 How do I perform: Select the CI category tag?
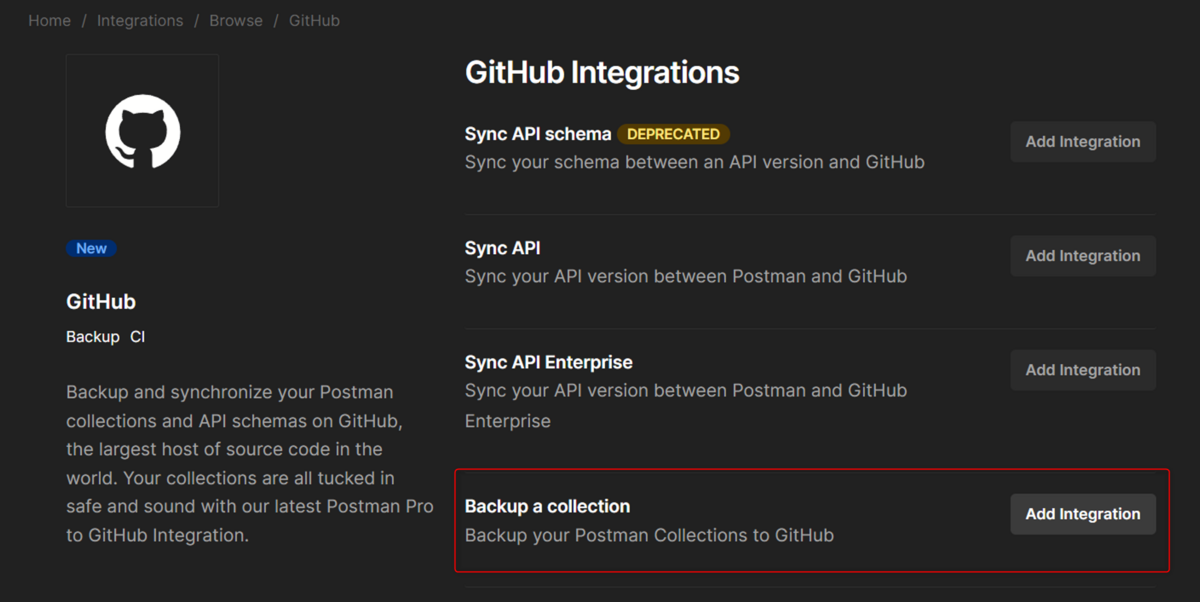(138, 337)
